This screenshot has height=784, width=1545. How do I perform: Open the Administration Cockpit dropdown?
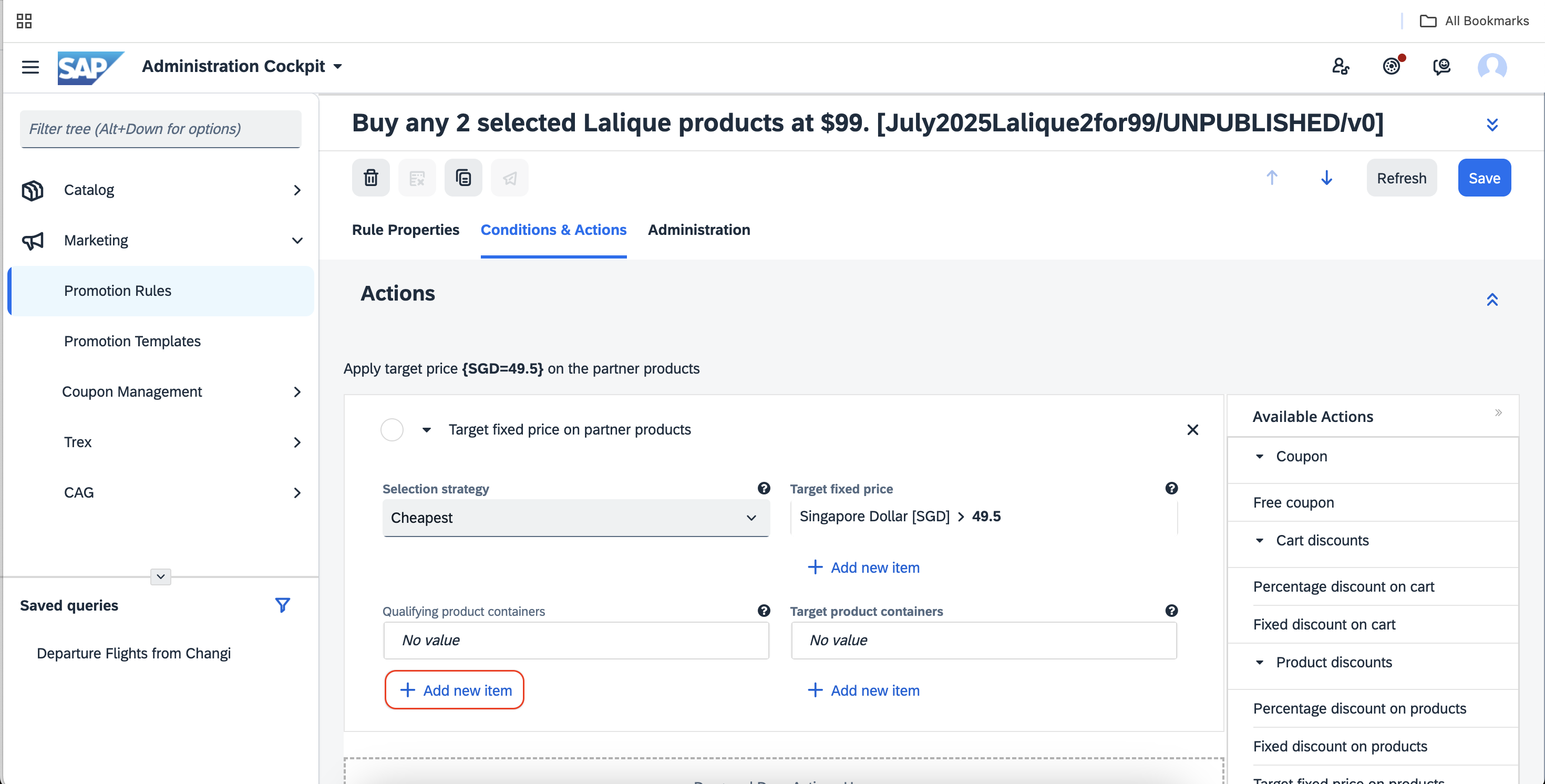pos(338,67)
